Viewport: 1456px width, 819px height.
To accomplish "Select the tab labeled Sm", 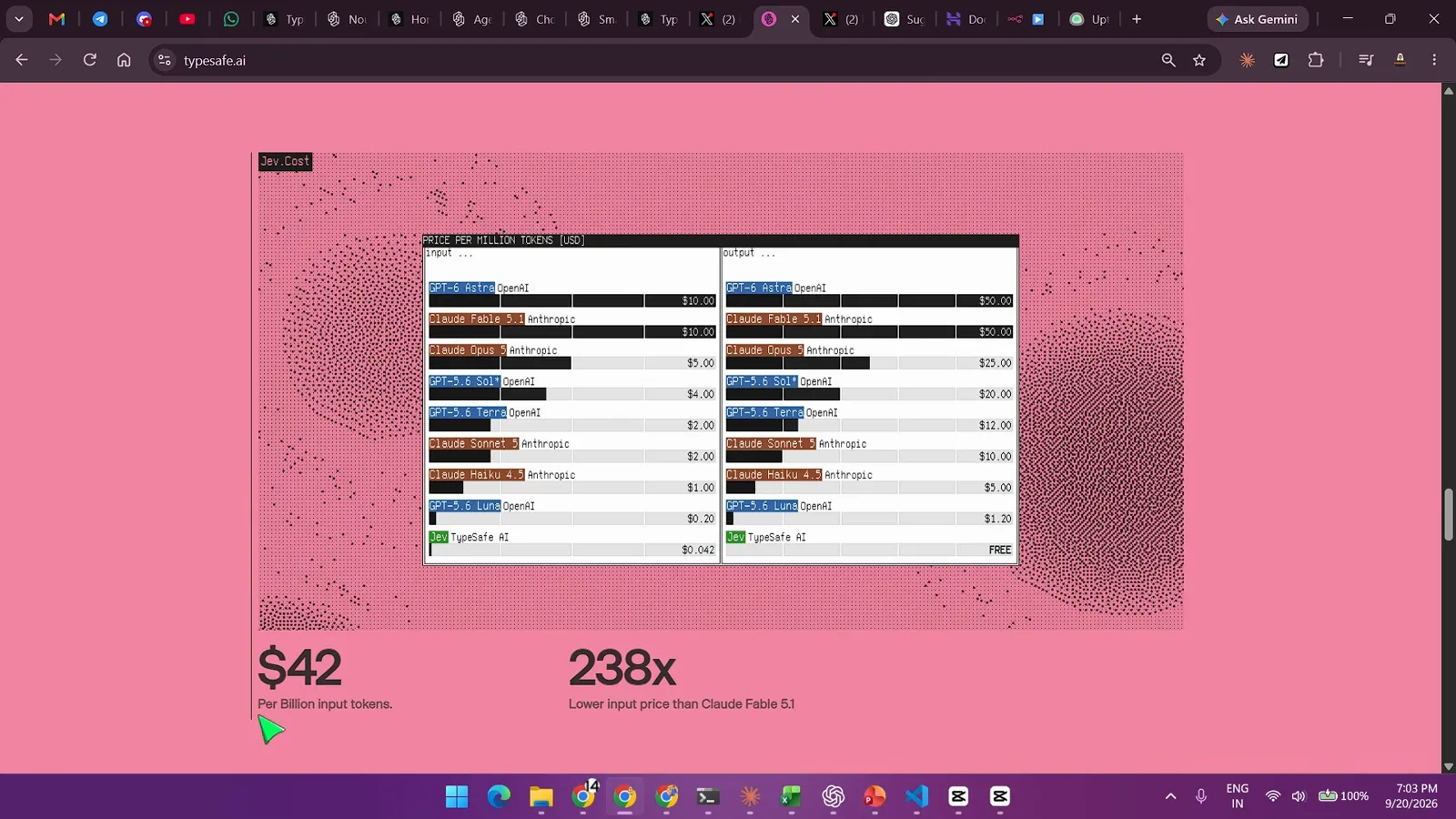I will (597, 19).
